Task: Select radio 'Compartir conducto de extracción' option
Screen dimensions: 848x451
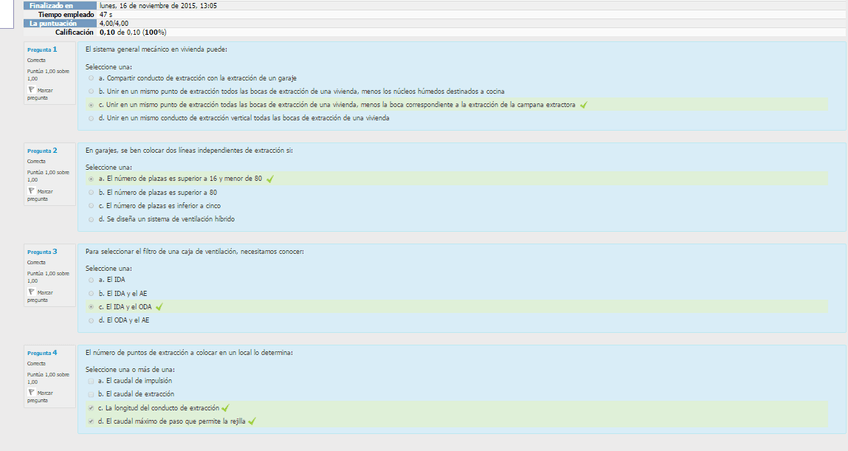Action: click(91, 77)
